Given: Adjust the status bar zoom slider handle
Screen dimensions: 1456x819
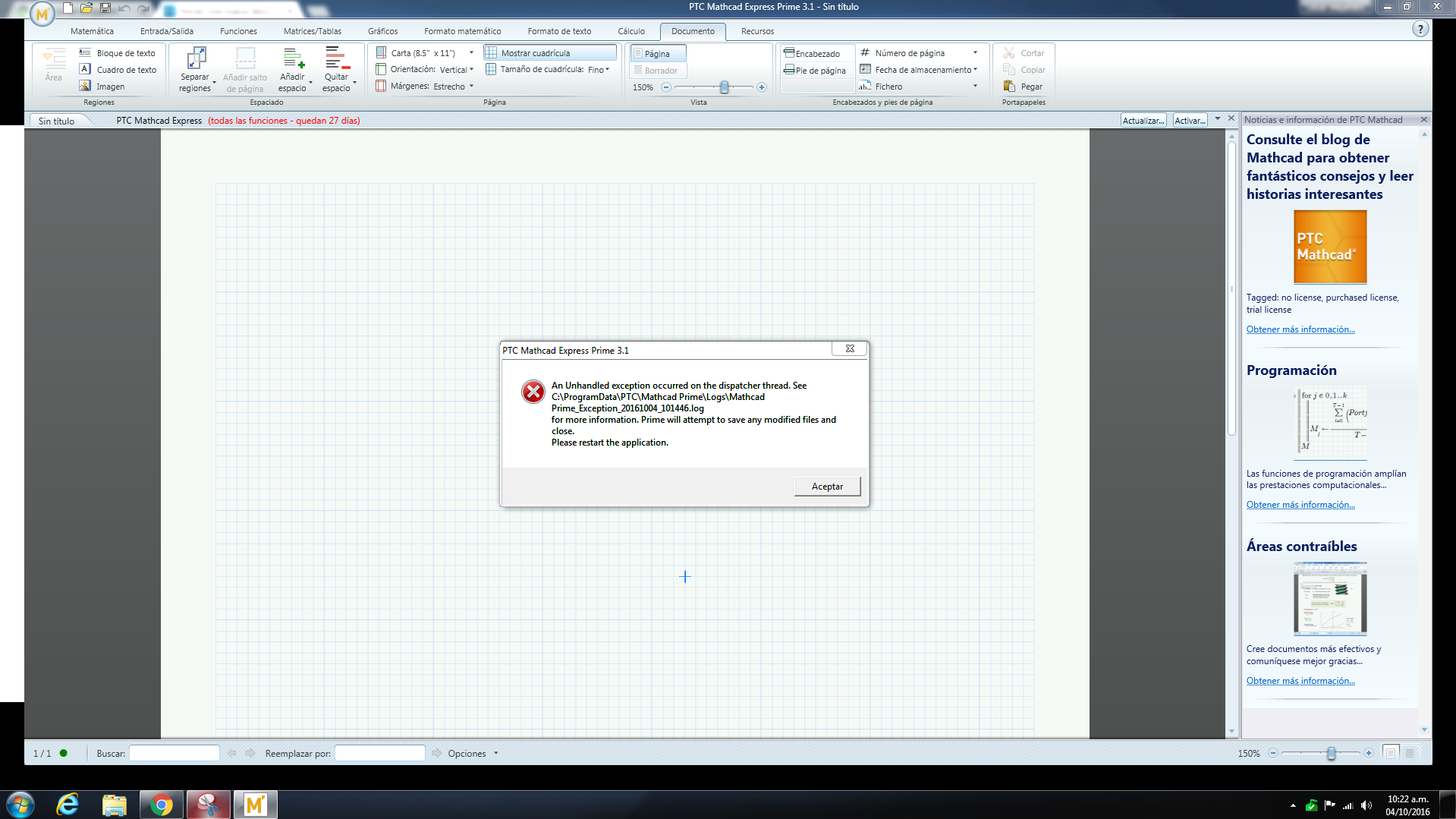Looking at the screenshot, I should (1332, 753).
